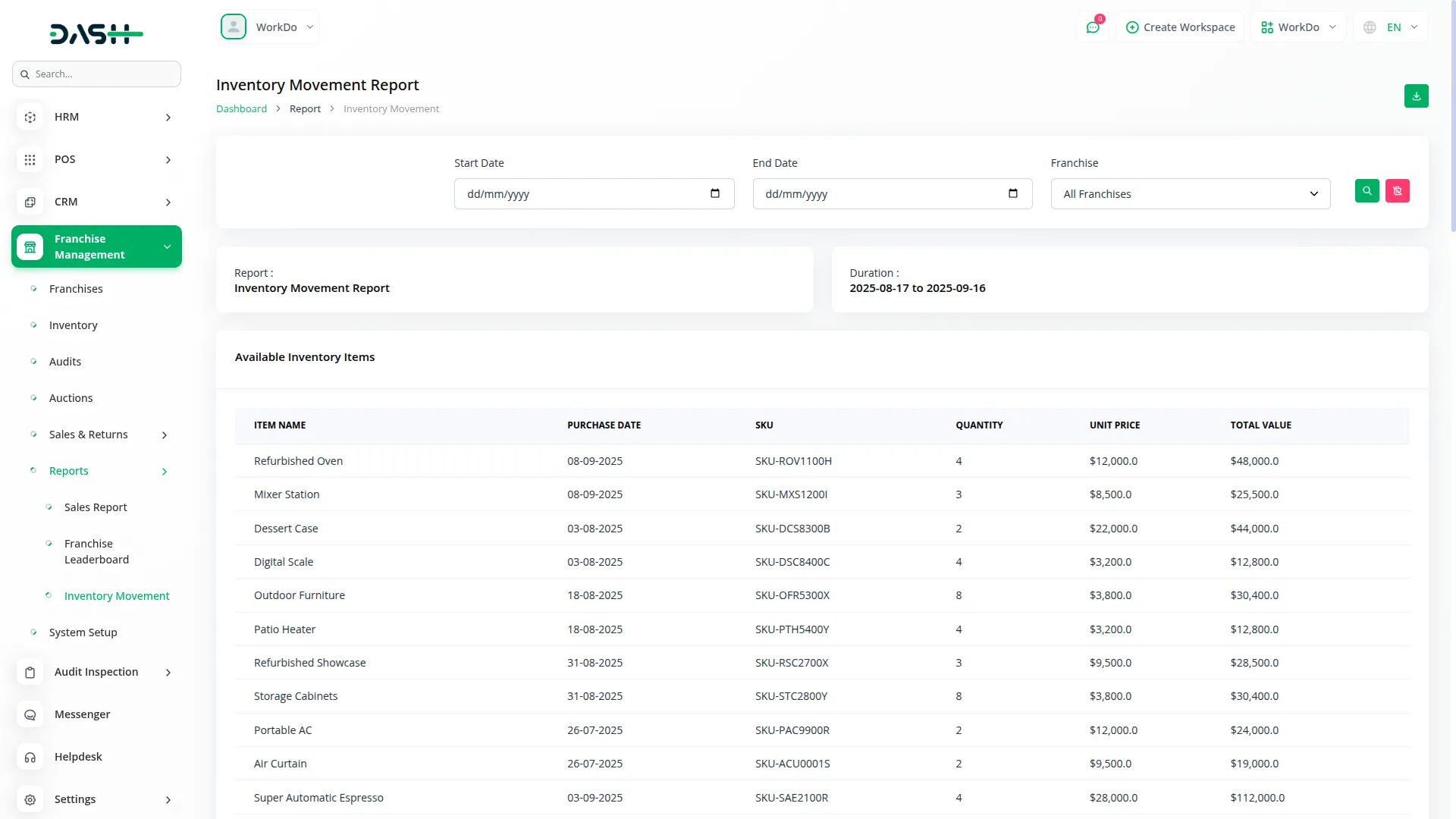The width and height of the screenshot is (1456, 819).
Task: Open the Sales Report menu item
Action: tap(96, 507)
